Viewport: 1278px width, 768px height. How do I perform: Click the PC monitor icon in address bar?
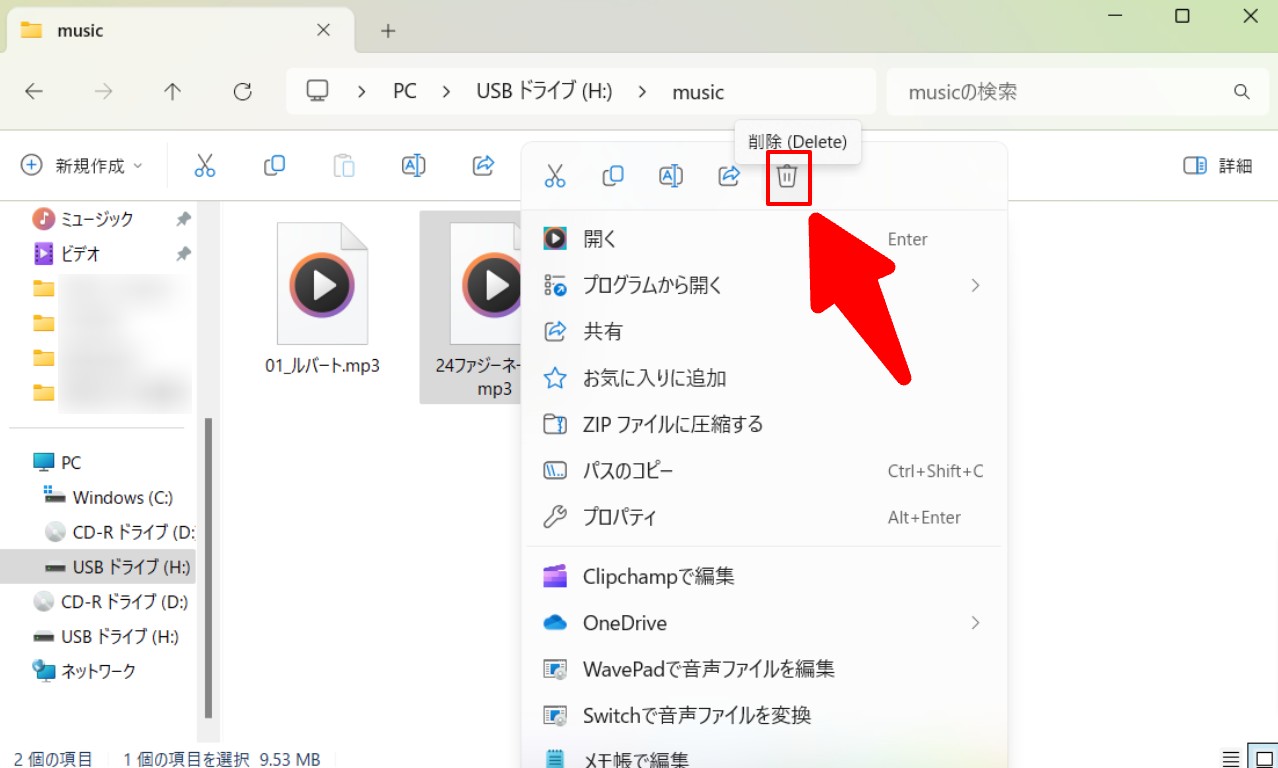[x=318, y=92]
